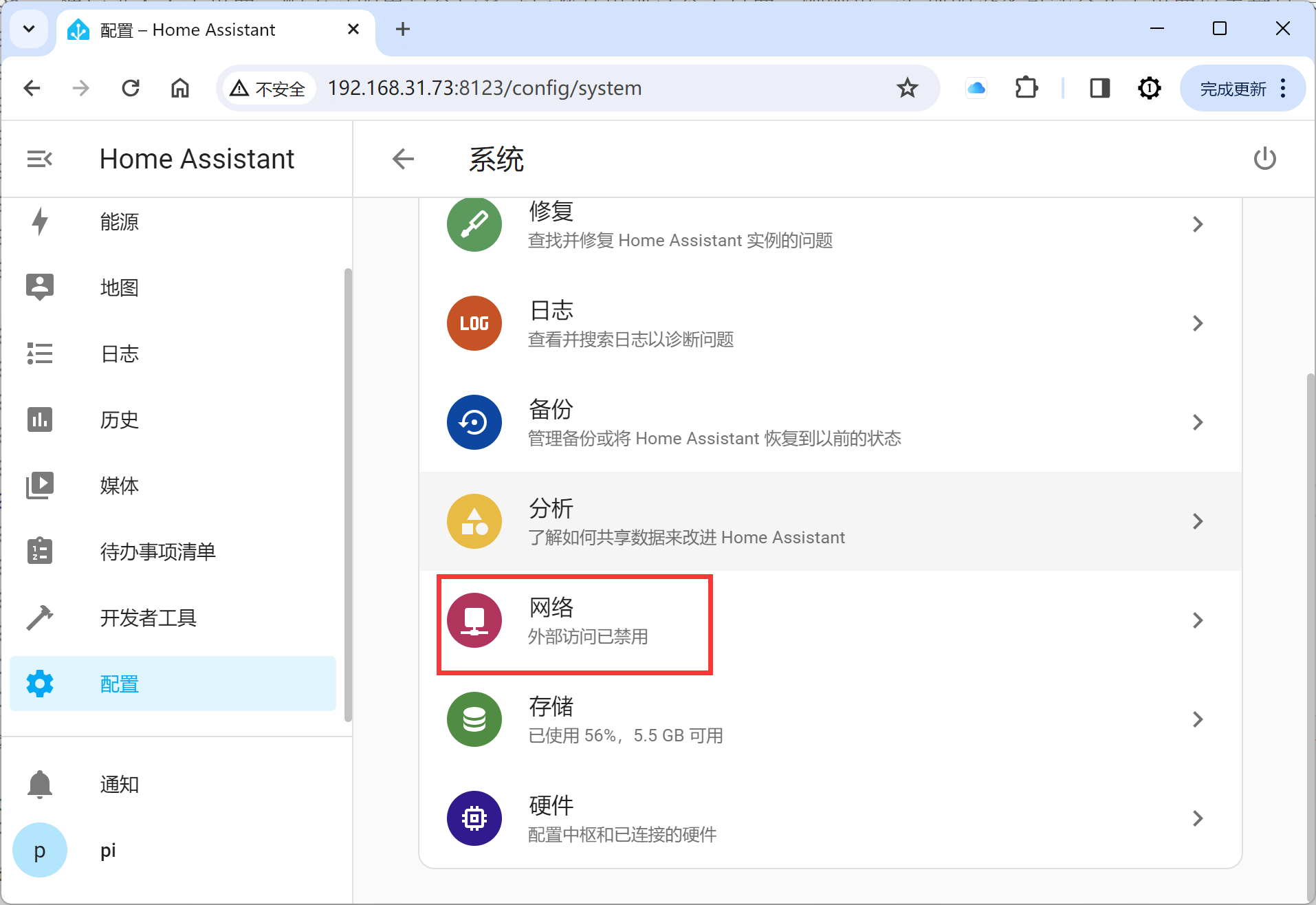Screen dimensions: 1316x905
Task: Open the 媒体 media play icon
Action: pos(40,486)
